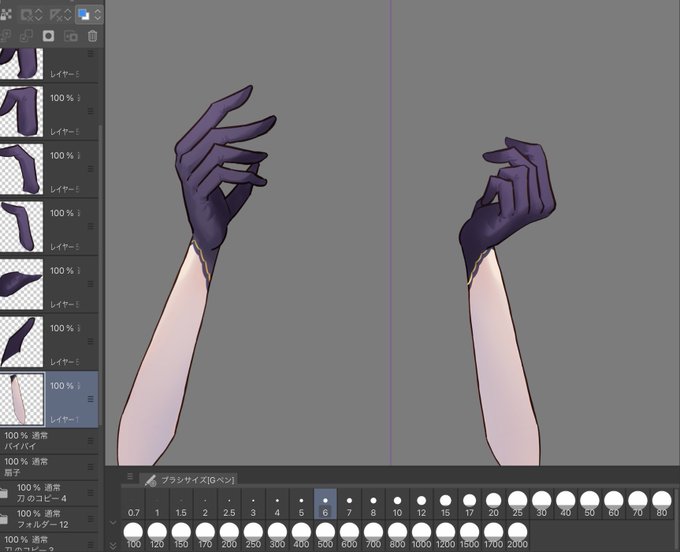Open the brush size panel menu icon
Screen dimensions: 680x552
pyautogui.click(x=130, y=477)
